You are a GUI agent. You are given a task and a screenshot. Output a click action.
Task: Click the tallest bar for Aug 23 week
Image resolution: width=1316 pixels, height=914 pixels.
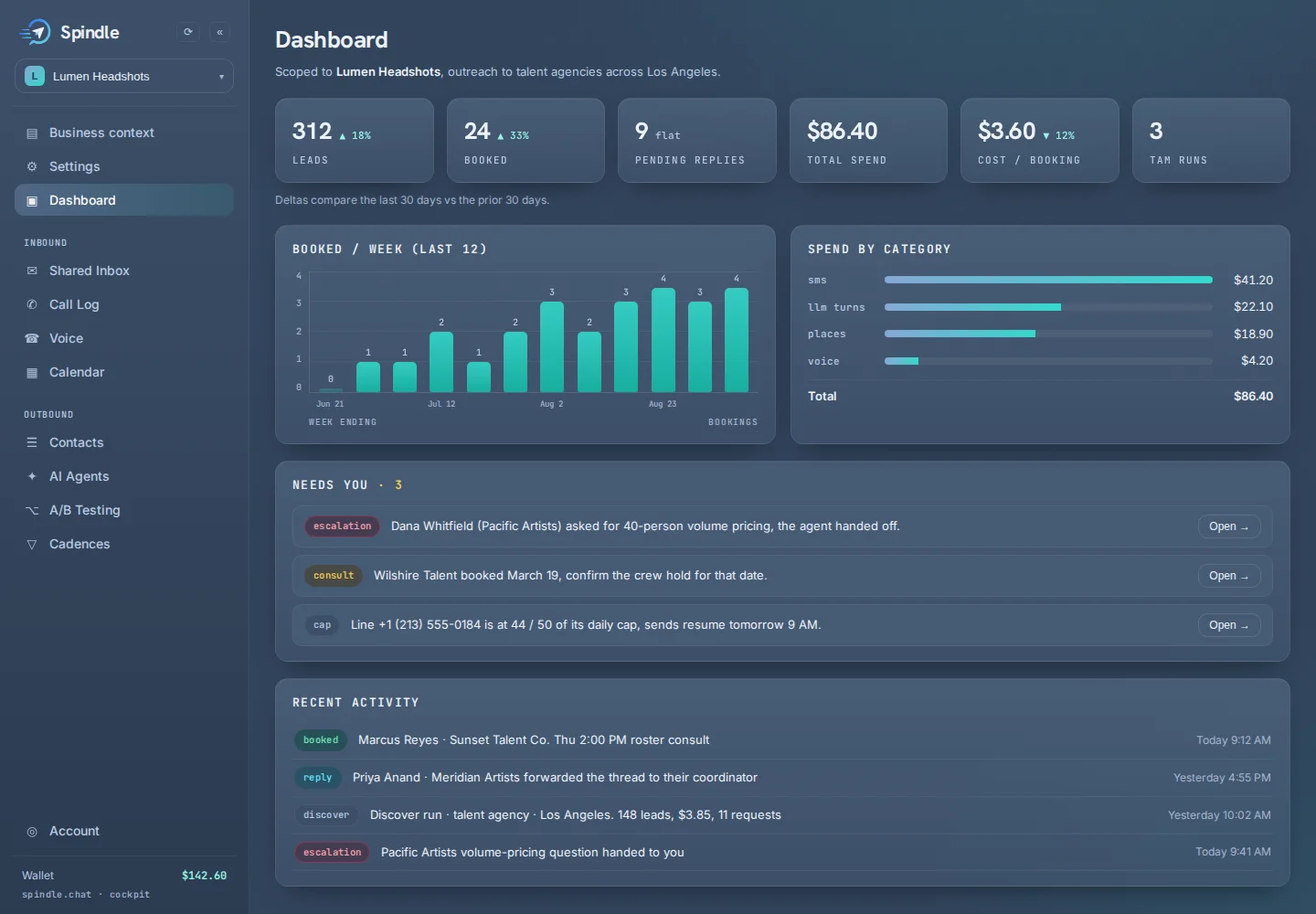663,340
